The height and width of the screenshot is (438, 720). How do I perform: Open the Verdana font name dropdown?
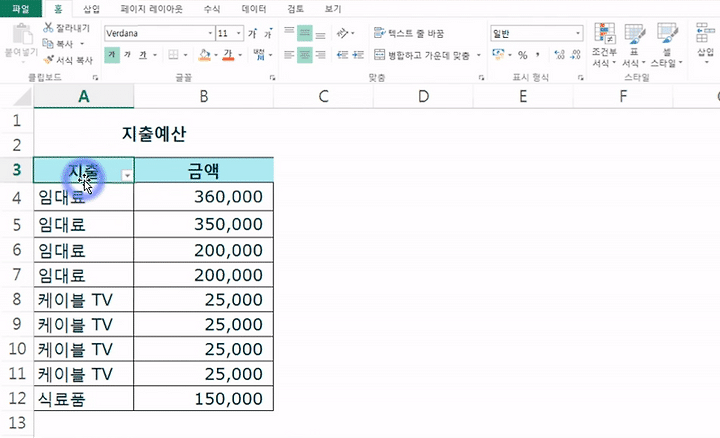tap(210, 33)
